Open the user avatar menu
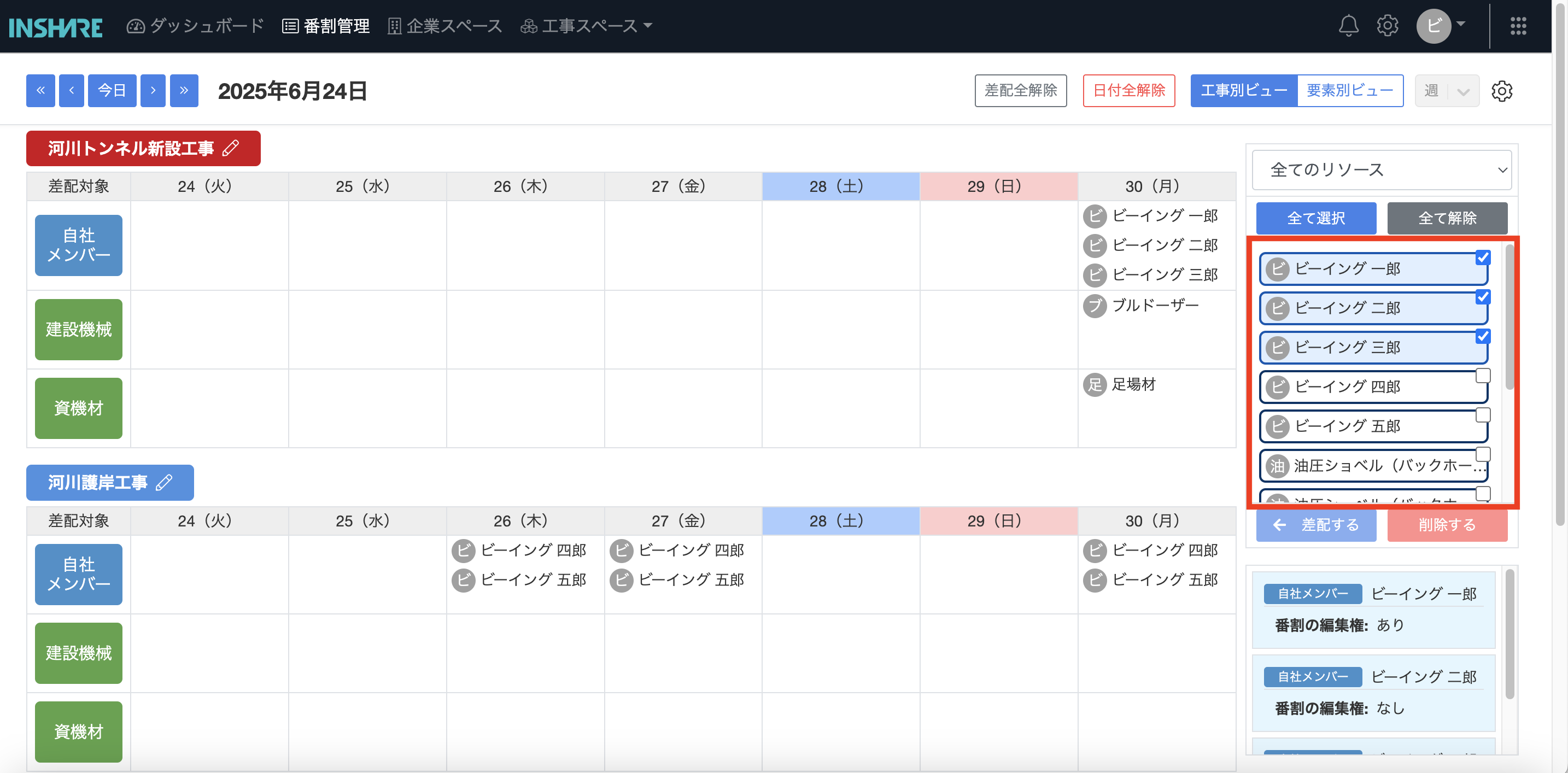Image resolution: width=1568 pixels, height=773 pixels. (1440, 26)
